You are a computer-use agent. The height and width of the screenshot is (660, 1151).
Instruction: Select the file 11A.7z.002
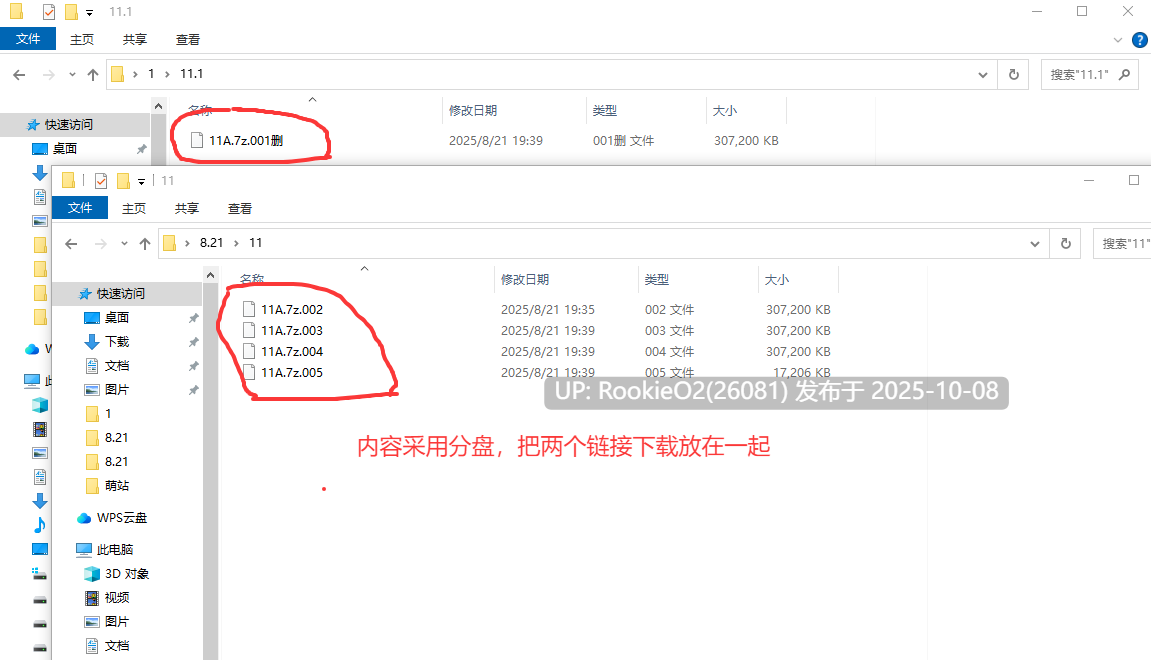291,310
